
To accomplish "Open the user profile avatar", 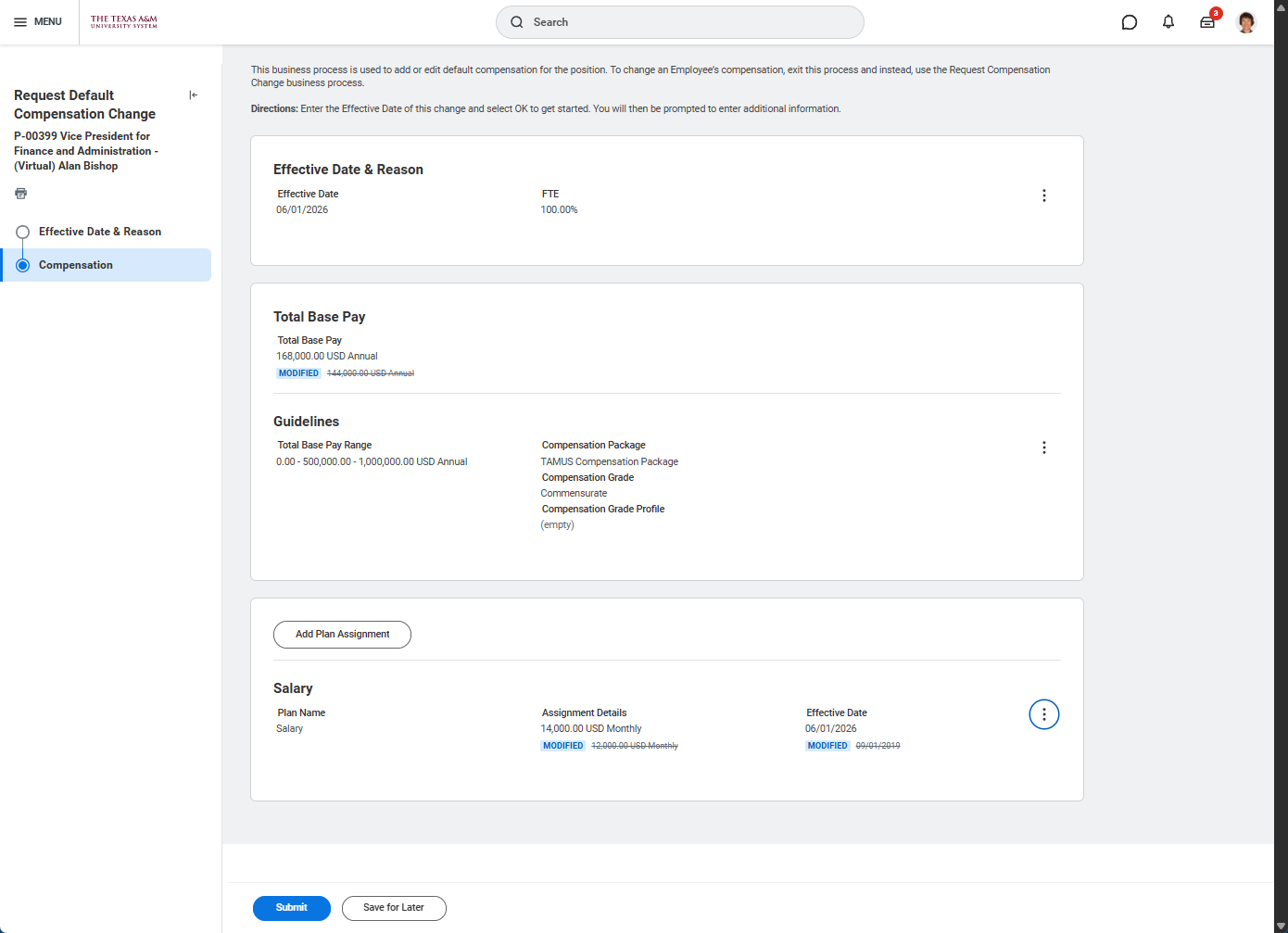I will tap(1246, 22).
